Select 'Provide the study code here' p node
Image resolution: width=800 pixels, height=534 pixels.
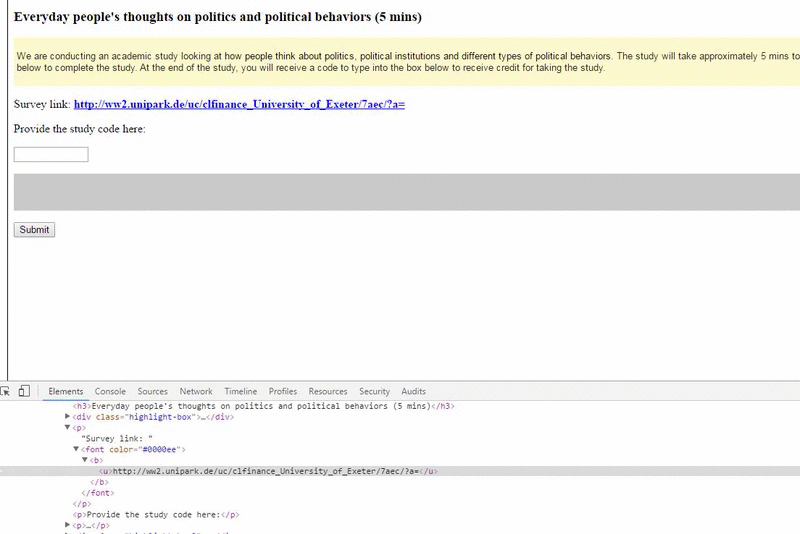156,515
